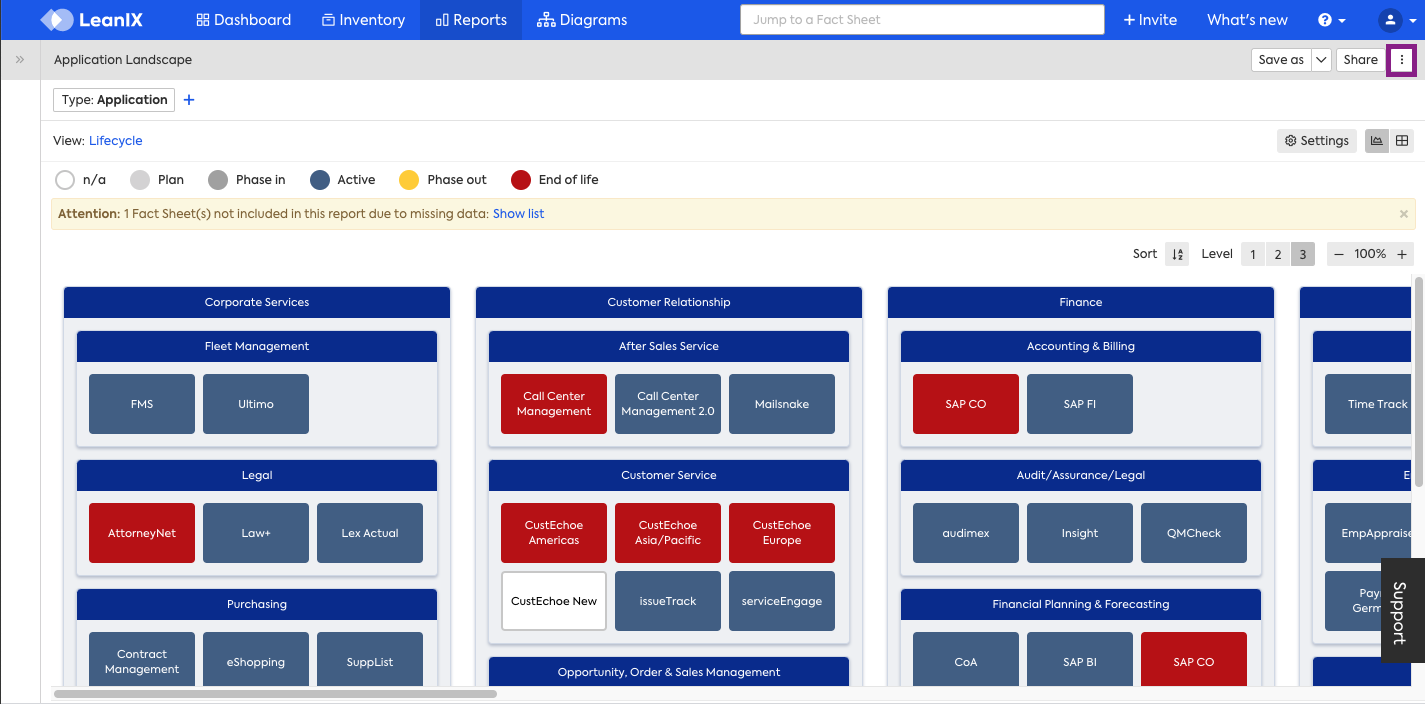The image size is (1425, 704).
Task: Select the FMS application tile
Action: tap(142, 404)
